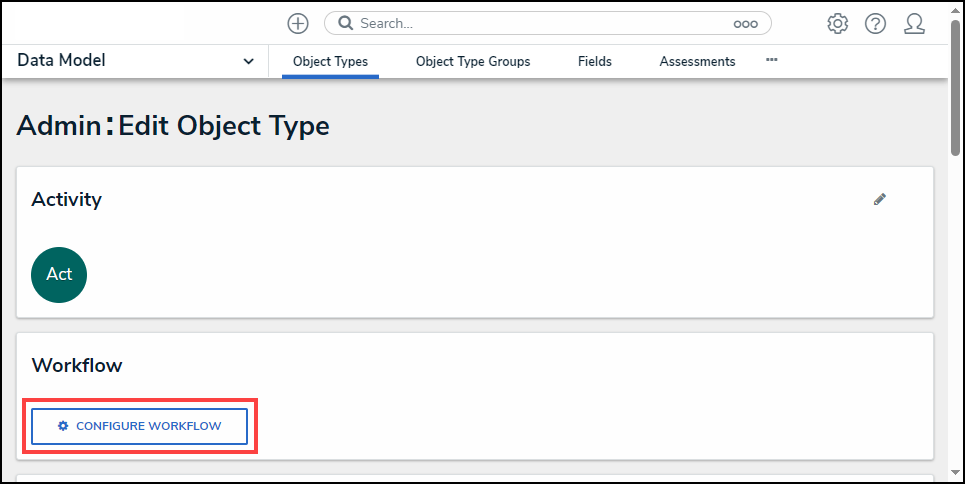This screenshot has width=965, height=484.
Task: Open the more tabs ellipsis menu
Action: (772, 61)
